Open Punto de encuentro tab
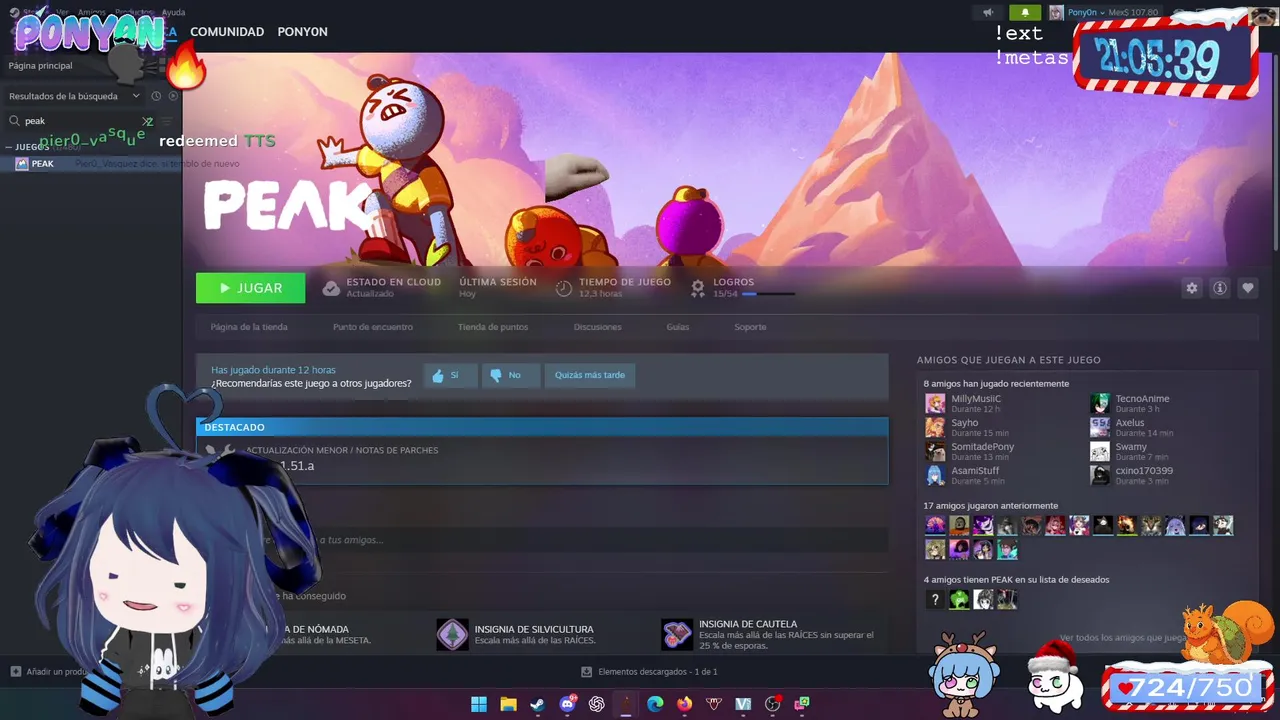 coord(373,327)
